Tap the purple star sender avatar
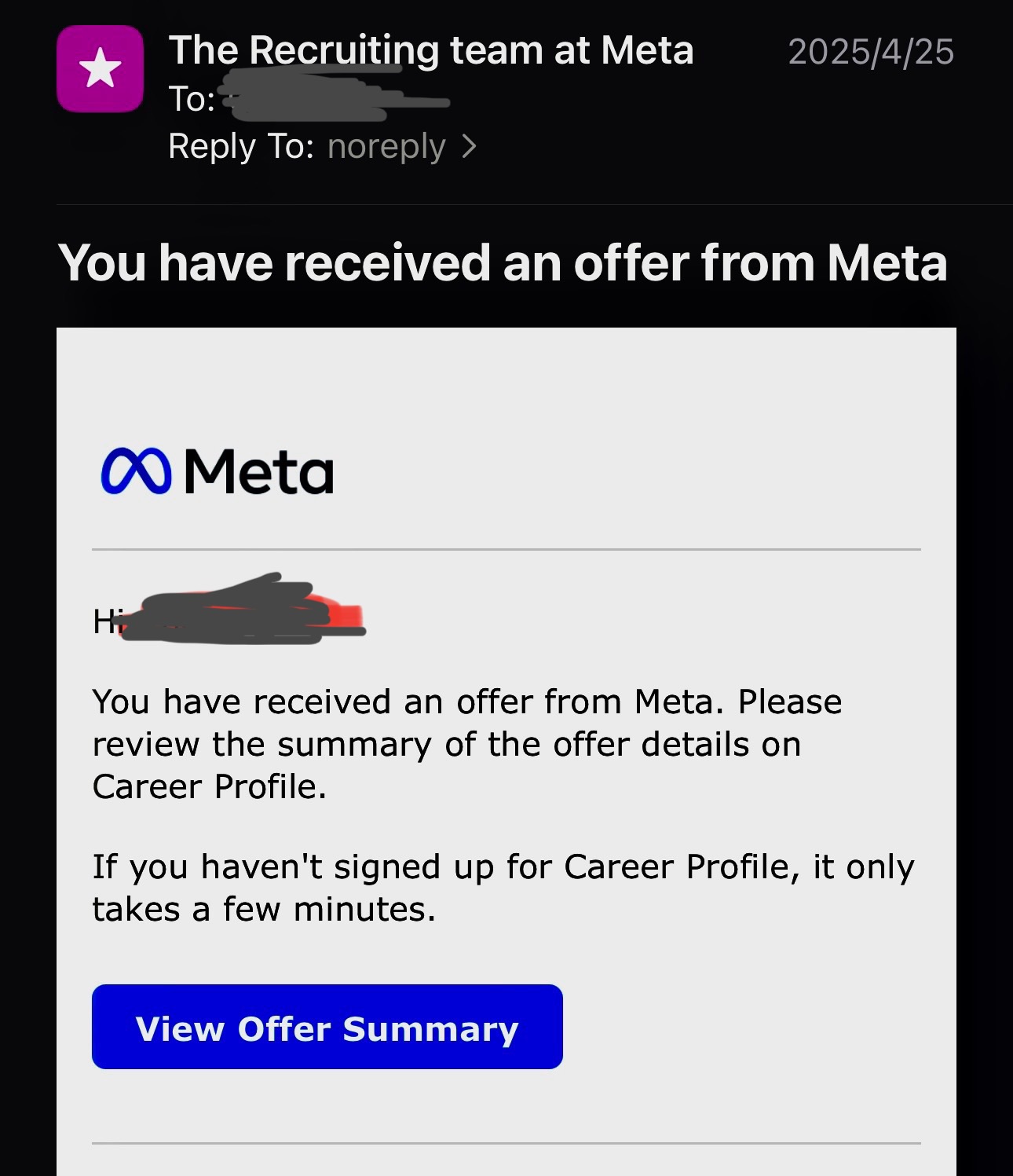The image size is (1013, 1176). (x=100, y=68)
